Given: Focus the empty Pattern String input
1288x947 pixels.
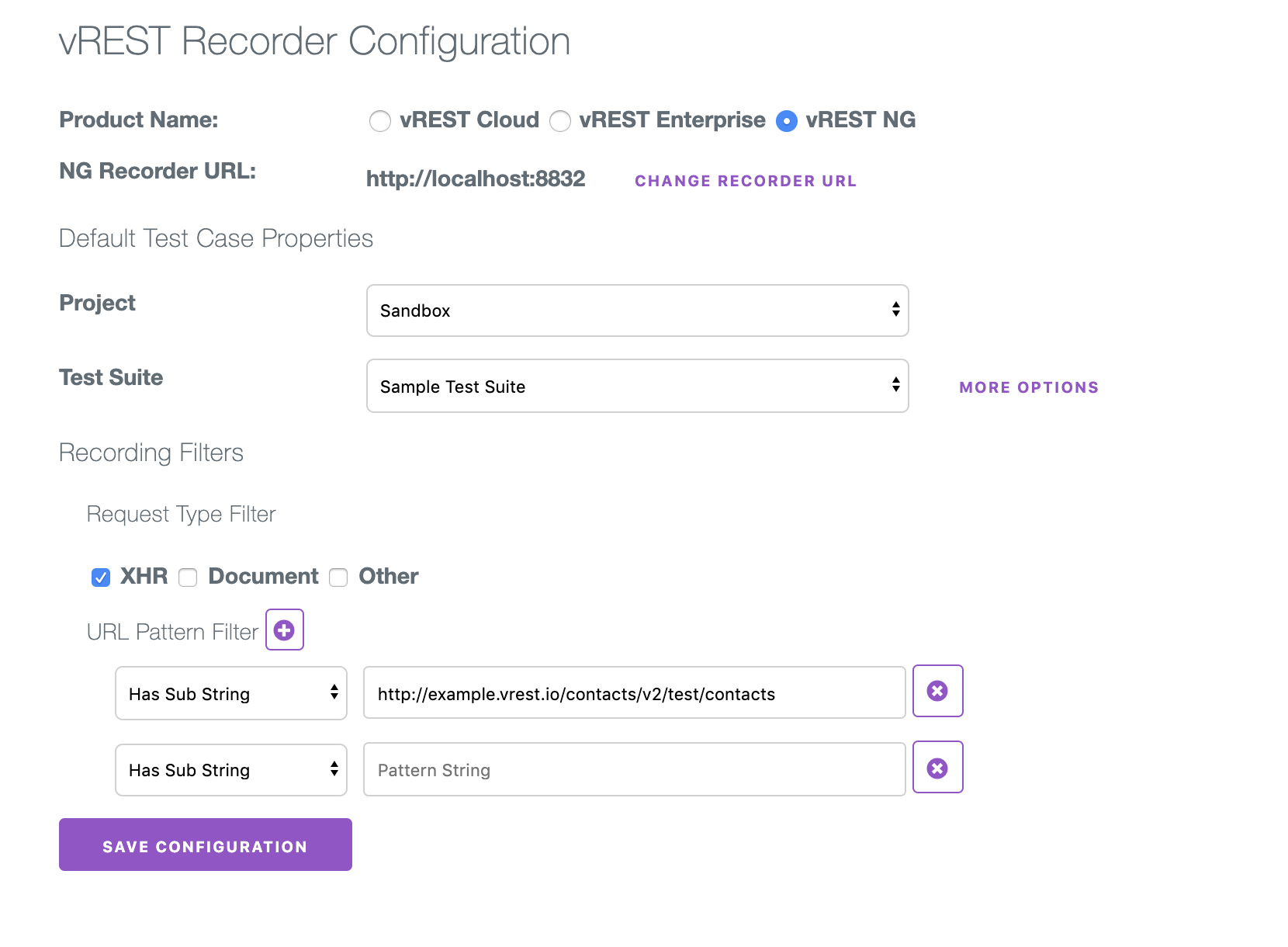Looking at the screenshot, I should (634, 769).
